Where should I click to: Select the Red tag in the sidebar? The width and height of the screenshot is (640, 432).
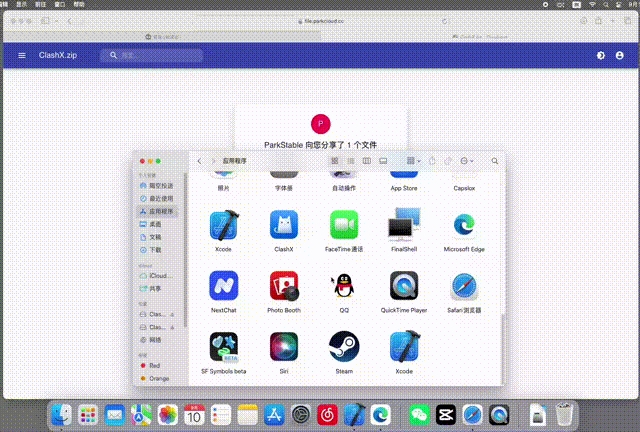tap(154, 366)
